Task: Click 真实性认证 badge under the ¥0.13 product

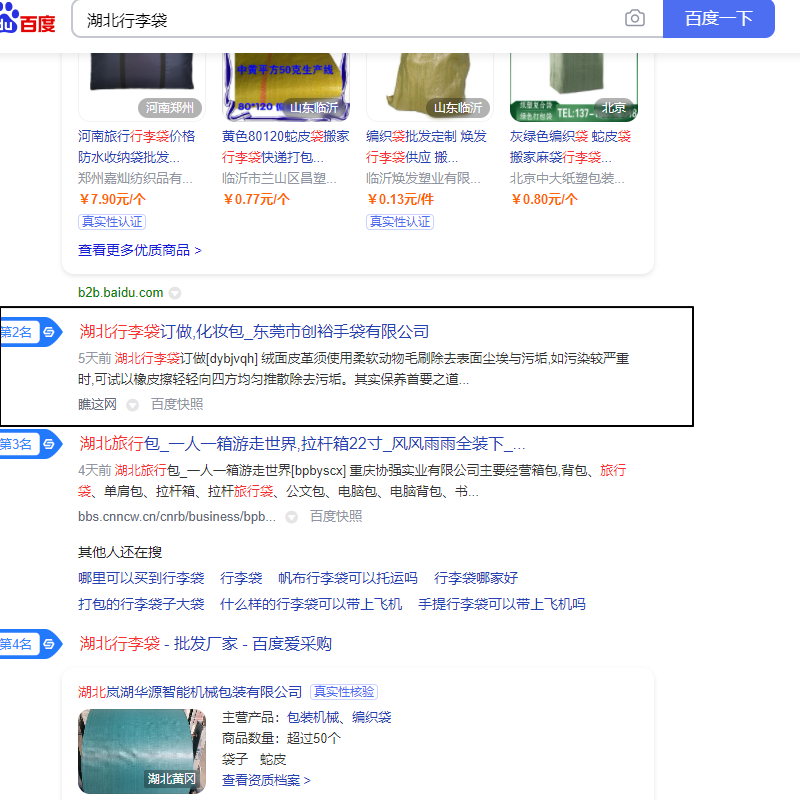Action: (x=400, y=222)
